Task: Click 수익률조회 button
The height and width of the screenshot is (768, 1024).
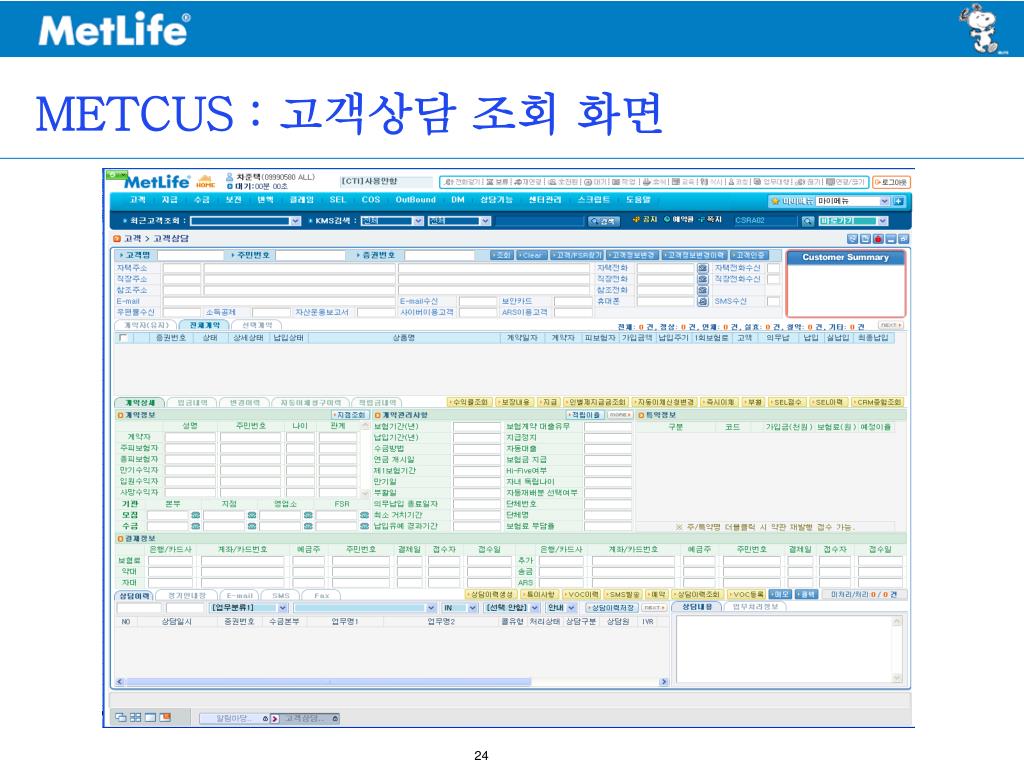Action: click(x=470, y=402)
